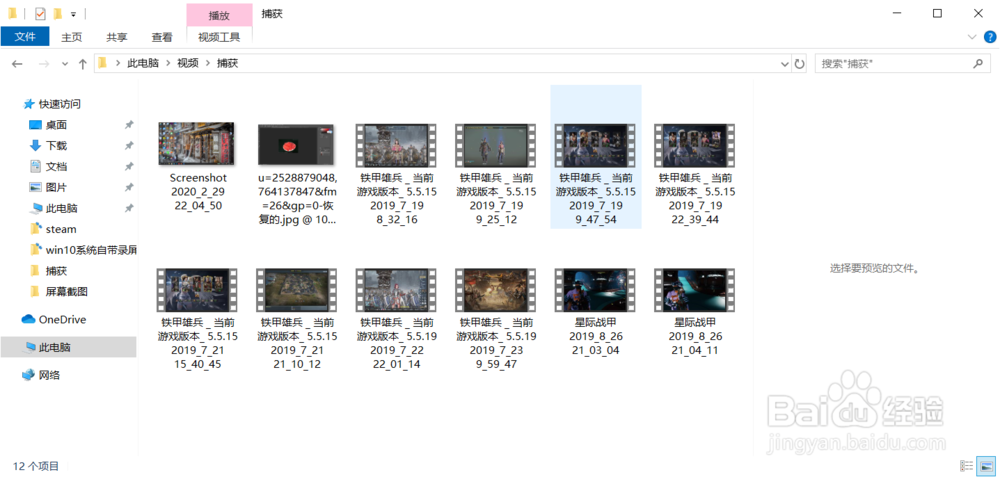This screenshot has height=477, width=1000.
Task: Expand the address bar history dropdown
Action: (x=785, y=64)
